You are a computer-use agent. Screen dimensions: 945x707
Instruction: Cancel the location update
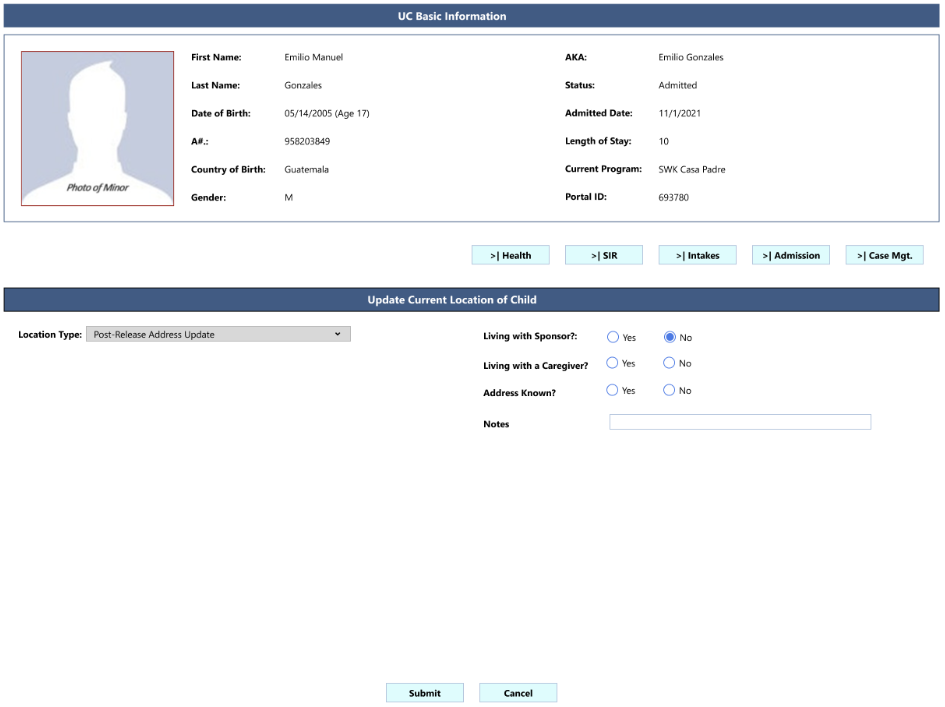pyautogui.click(x=518, y=693)
